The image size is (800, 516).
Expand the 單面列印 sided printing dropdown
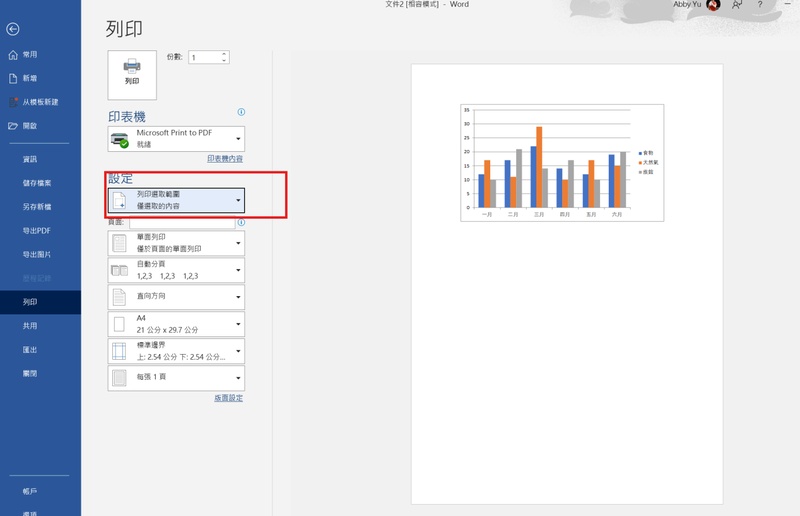(x=176, y=243)
